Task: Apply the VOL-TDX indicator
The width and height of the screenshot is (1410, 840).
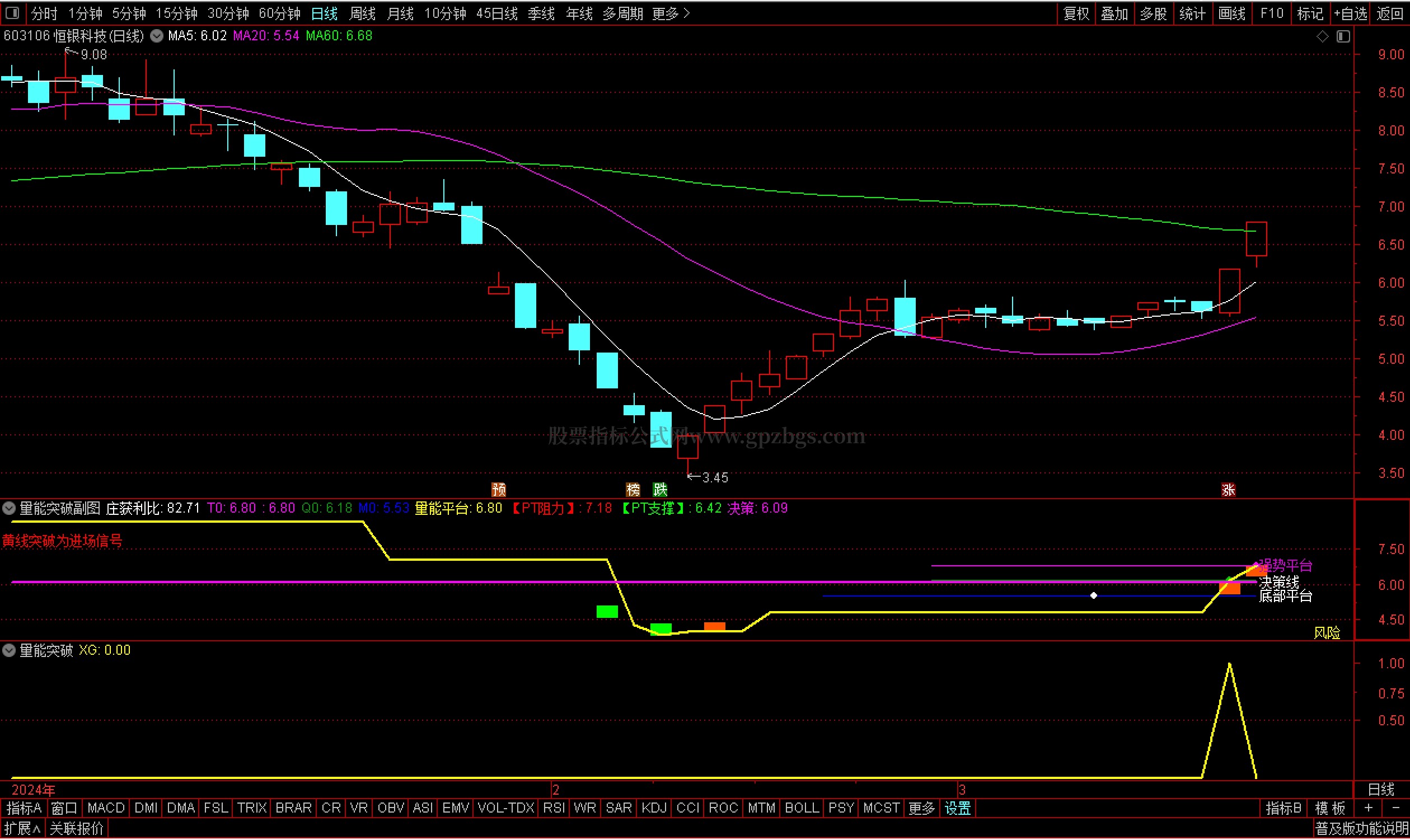Action: 506,809
